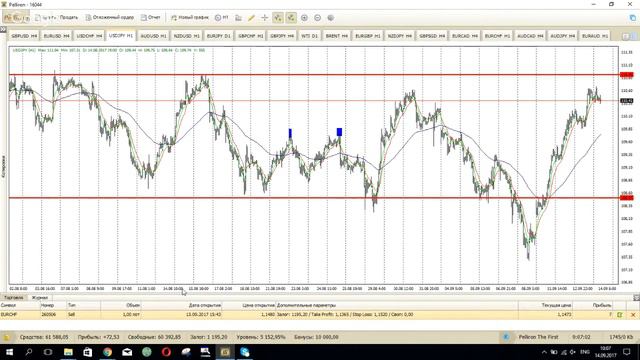This screenshot has height=360, width=640.
Task: Open the Журнал tab
Action: tap(40, 298)
